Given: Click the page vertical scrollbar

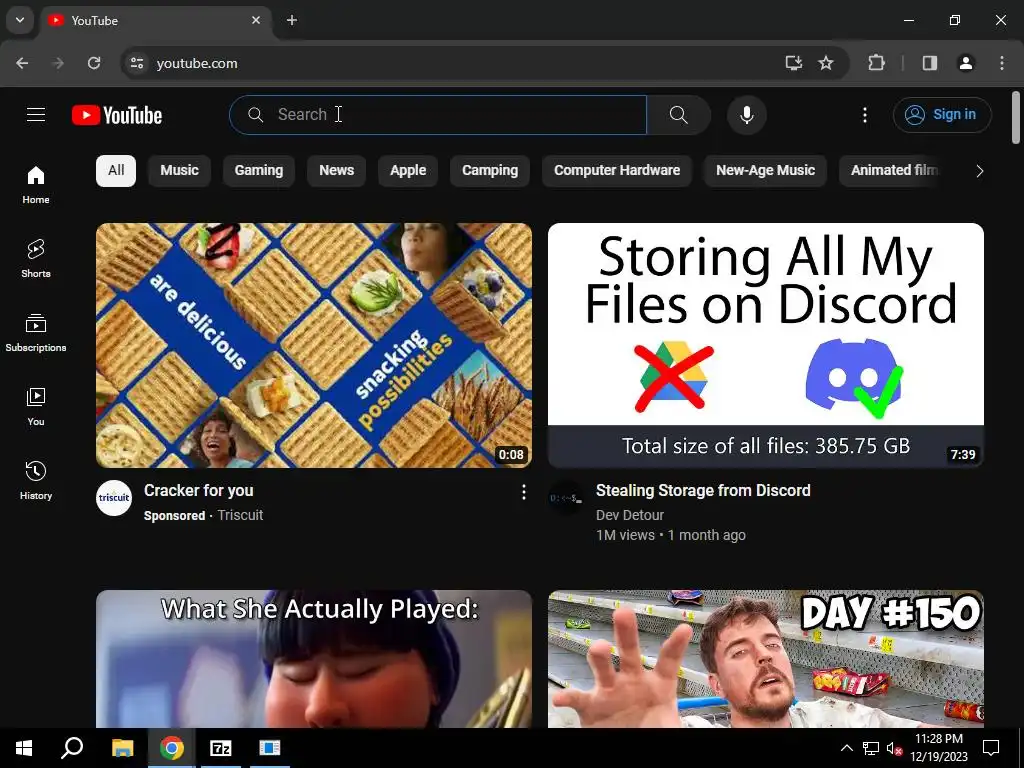Looking at the screenshot, I should [x=1016, y=118].
